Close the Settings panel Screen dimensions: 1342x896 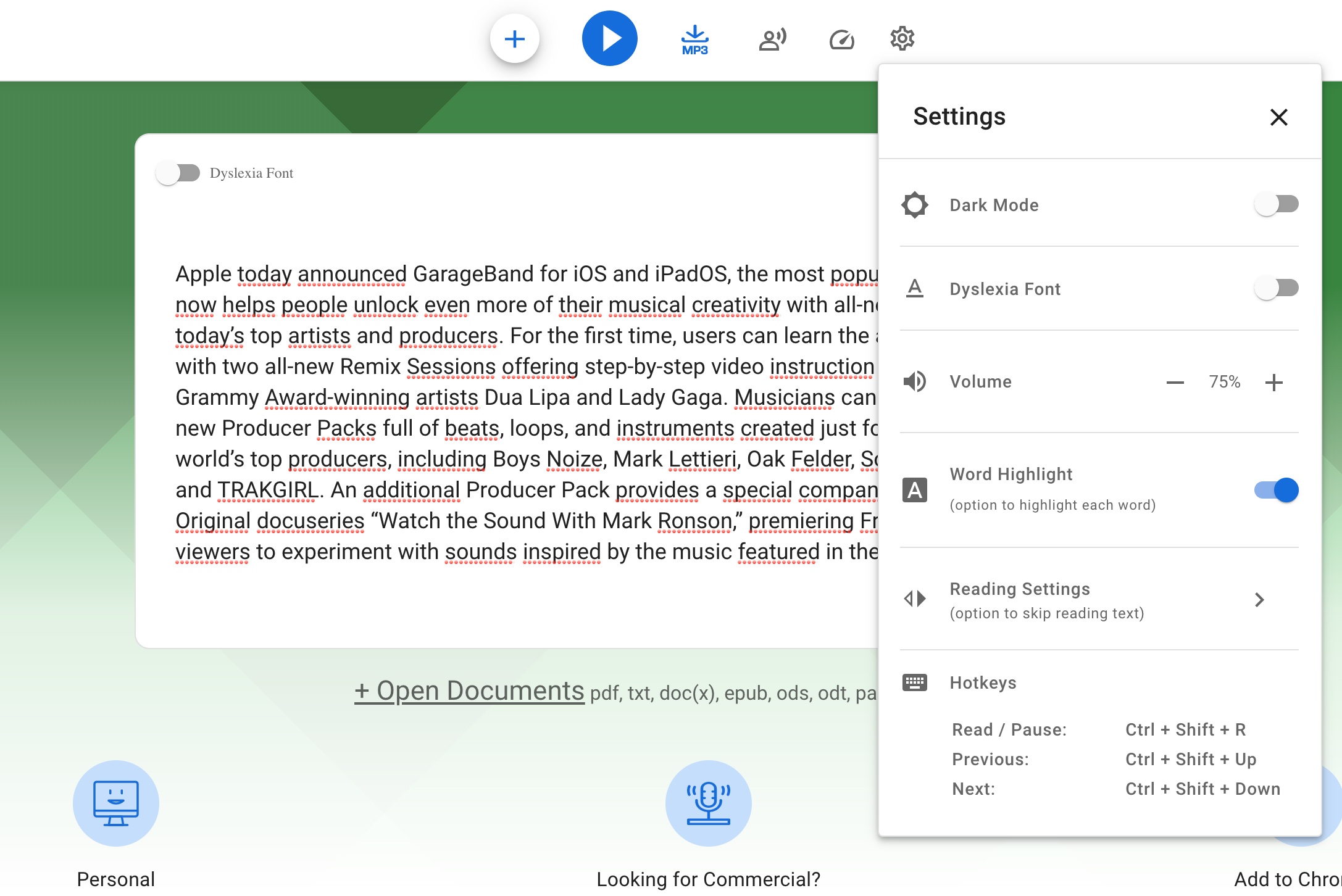[x=1278, y=117]
